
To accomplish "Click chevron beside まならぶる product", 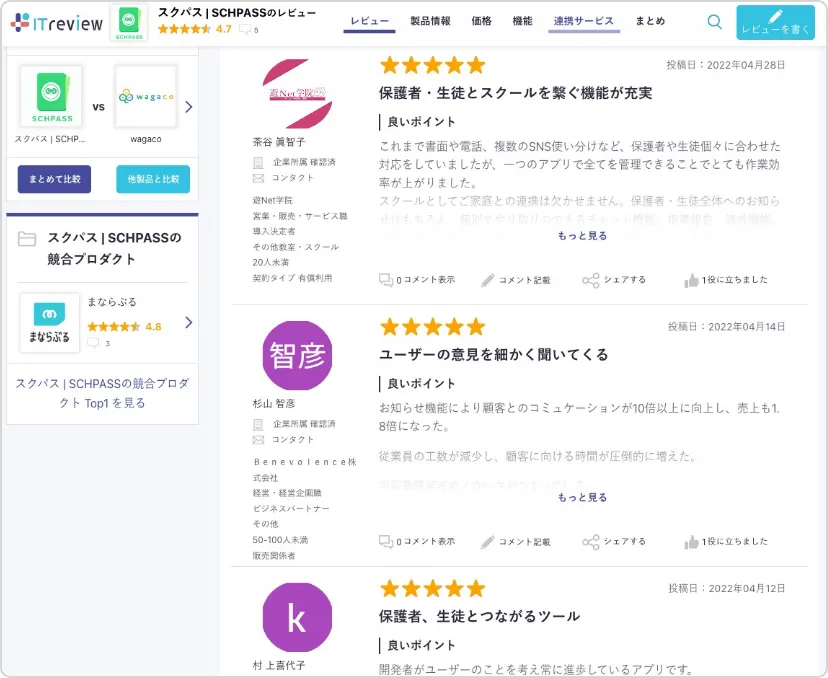I will pyautogui.click(x=189, y=322).
